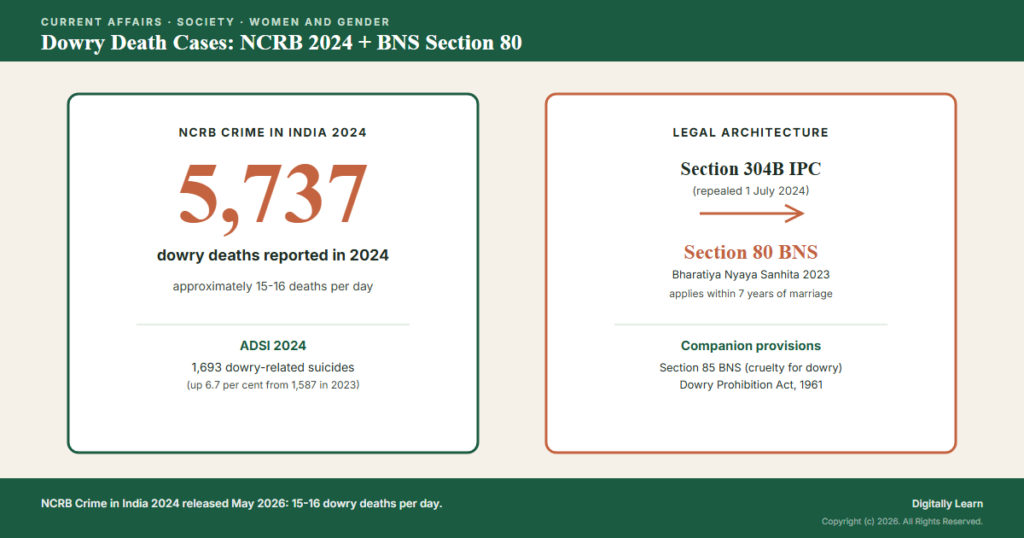Click the breadcrumb 'CURRENT AFFAIRS · SOCIETY · WOMEN AND GENDER'
The image size is (1024, 538).
click(x=216, y=22)
